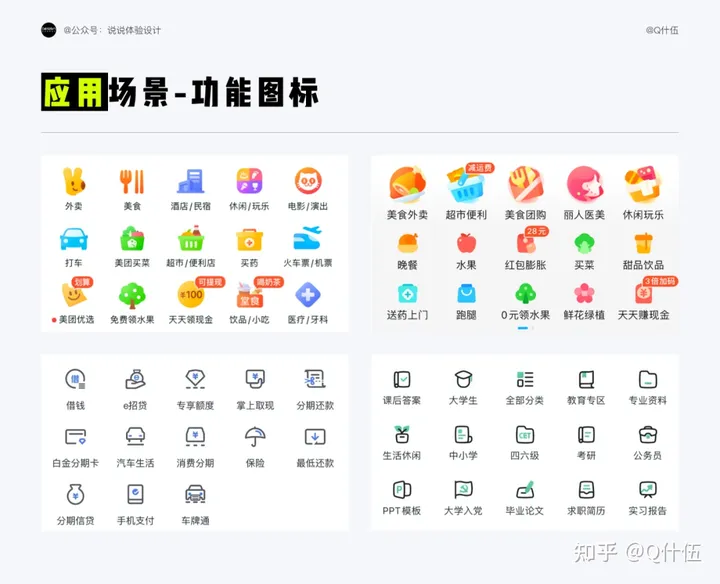Open the 毕业论文 writing icon
720x584 pixels.
[525, 490]
